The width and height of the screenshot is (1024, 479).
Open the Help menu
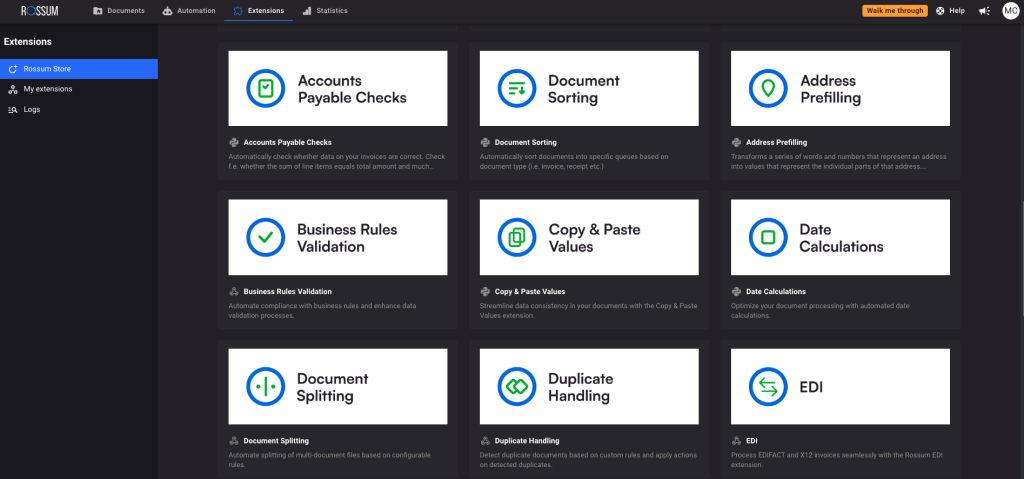[950, 10]
